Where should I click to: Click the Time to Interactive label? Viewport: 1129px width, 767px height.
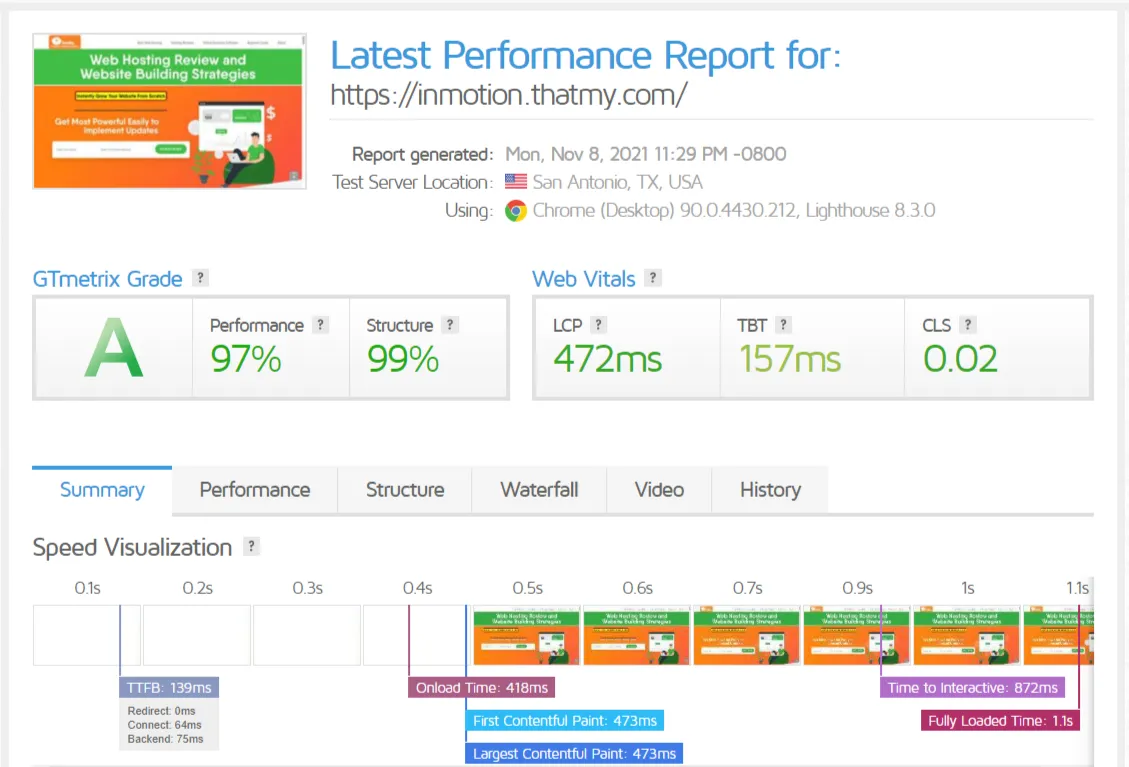971,687
